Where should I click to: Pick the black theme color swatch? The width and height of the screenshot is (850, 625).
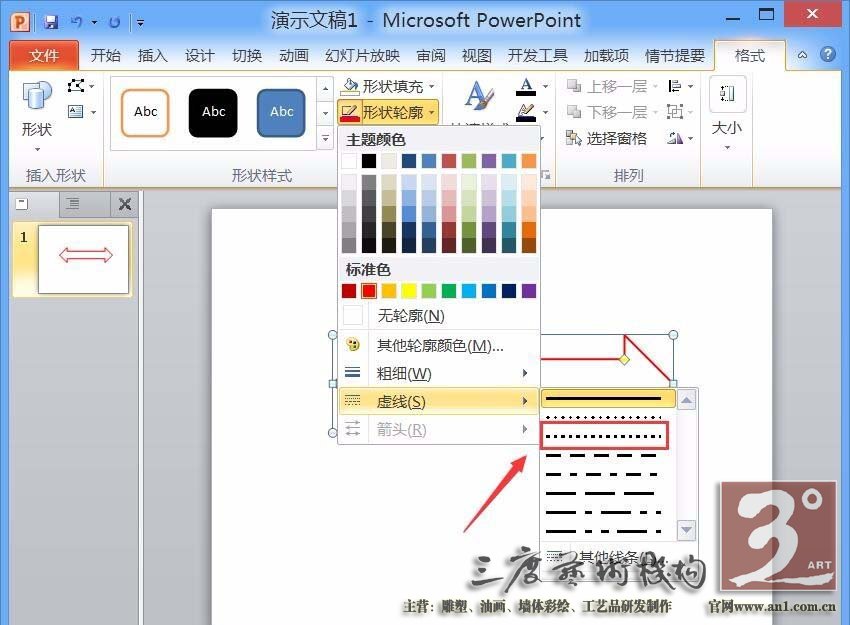click(x=369, y=160)
